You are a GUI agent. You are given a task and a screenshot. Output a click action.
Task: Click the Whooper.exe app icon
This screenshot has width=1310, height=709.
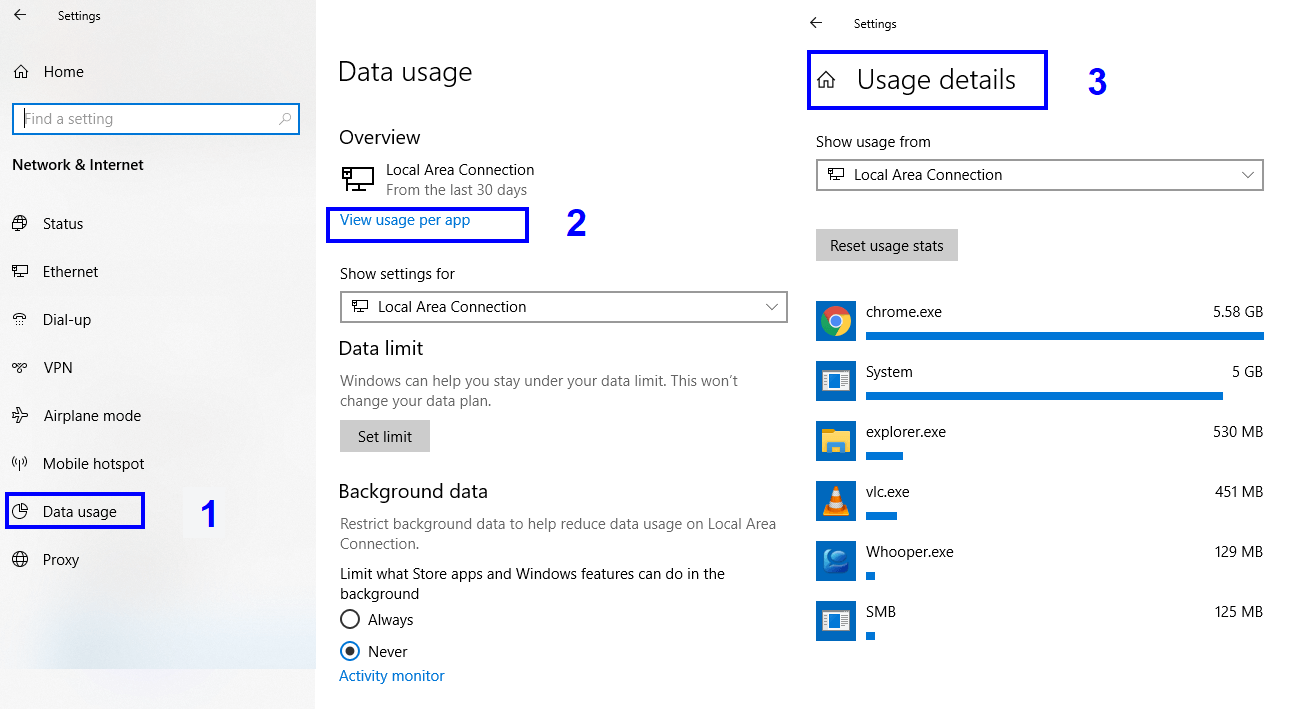[836, 561]
